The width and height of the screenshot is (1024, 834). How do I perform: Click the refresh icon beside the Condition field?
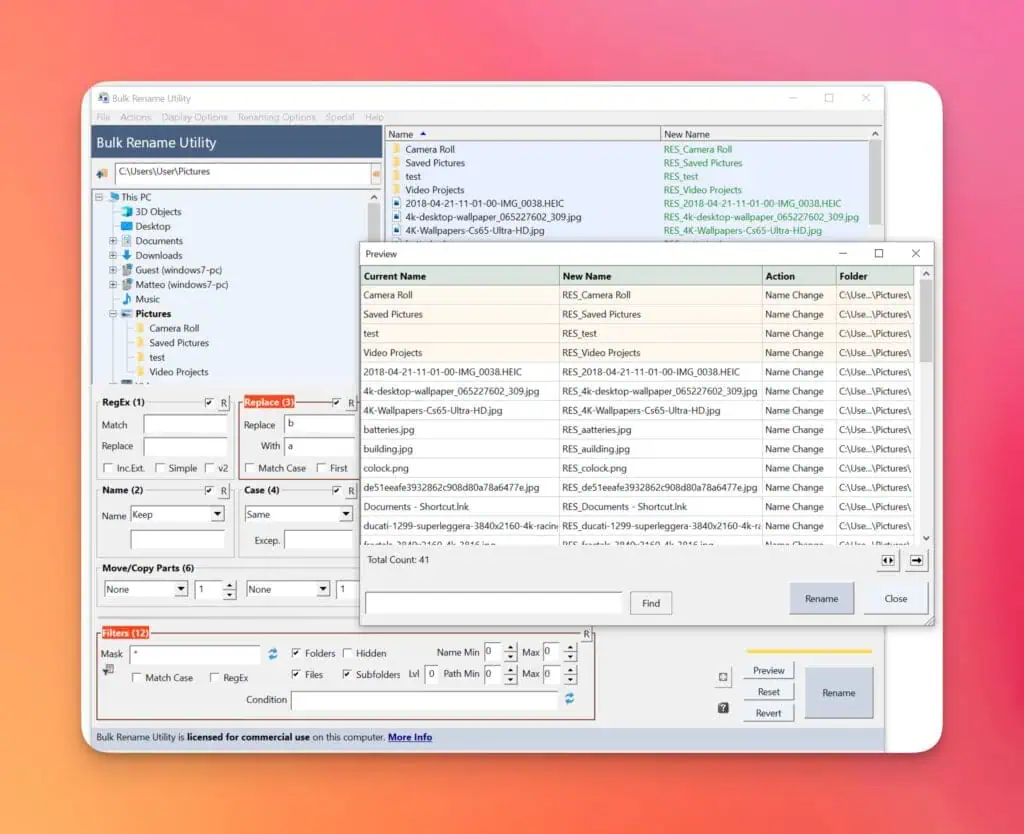point(570,699)
